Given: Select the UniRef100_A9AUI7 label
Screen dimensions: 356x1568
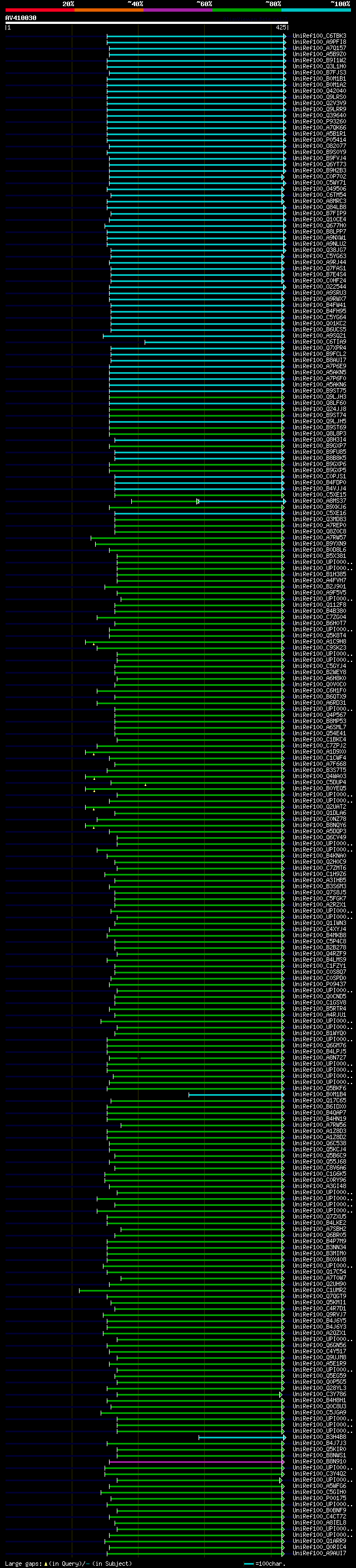Looking at the screenshot, I should coord(319,1554).
